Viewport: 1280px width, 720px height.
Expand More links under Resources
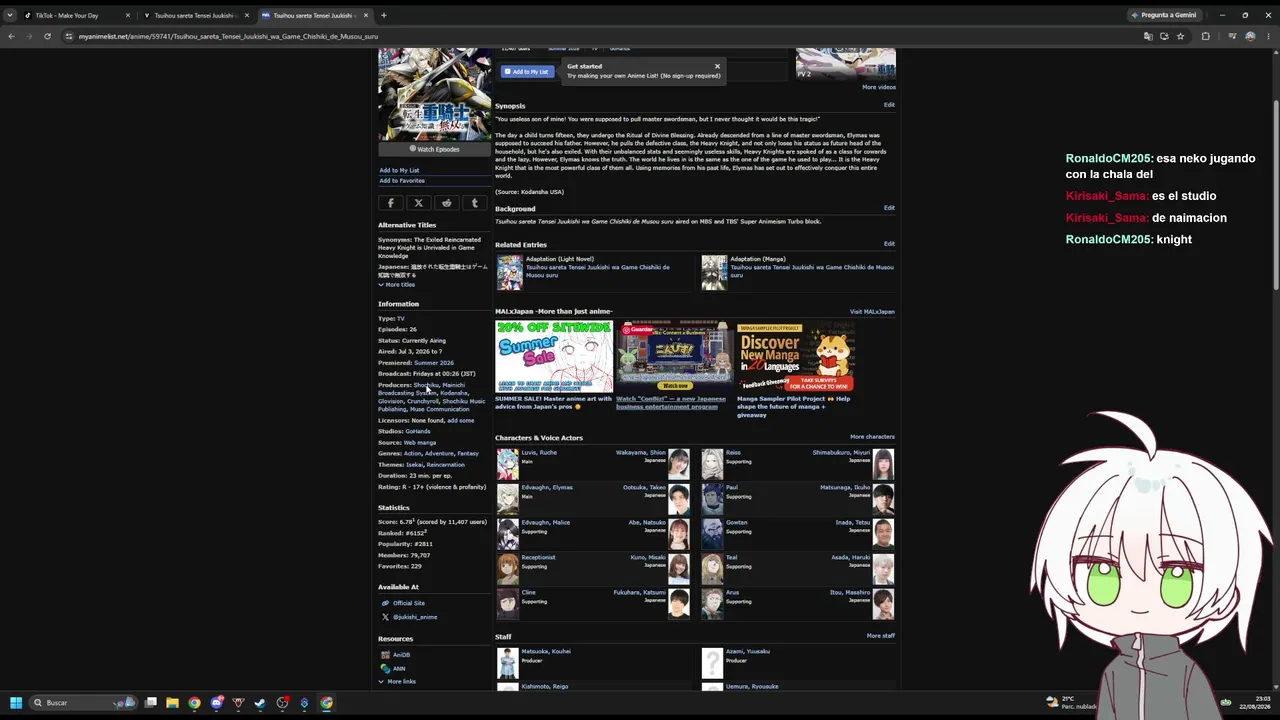tap(398, 682)
